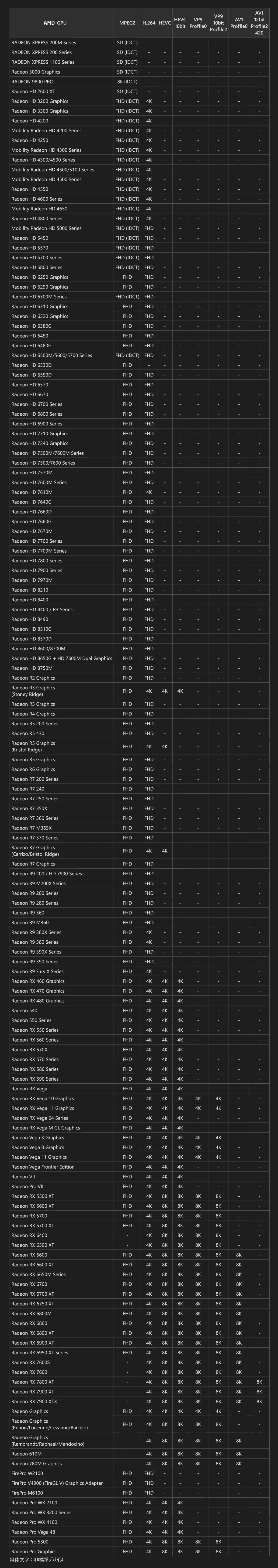This screenshot has width=278, height=1568.
Task: Click the AV1 12bit Profile2 420 header
Action: [259, 23]
